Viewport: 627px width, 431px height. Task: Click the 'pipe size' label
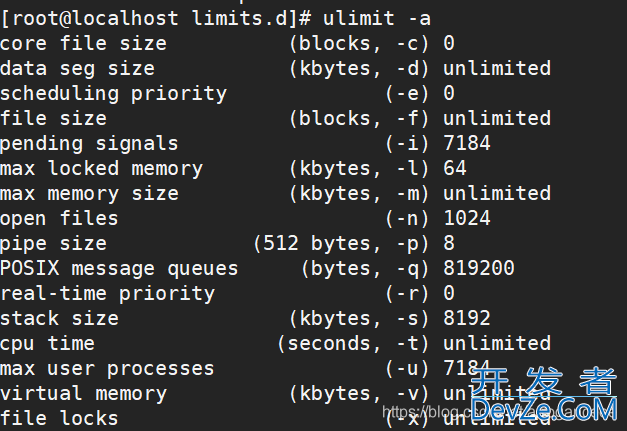54,243
